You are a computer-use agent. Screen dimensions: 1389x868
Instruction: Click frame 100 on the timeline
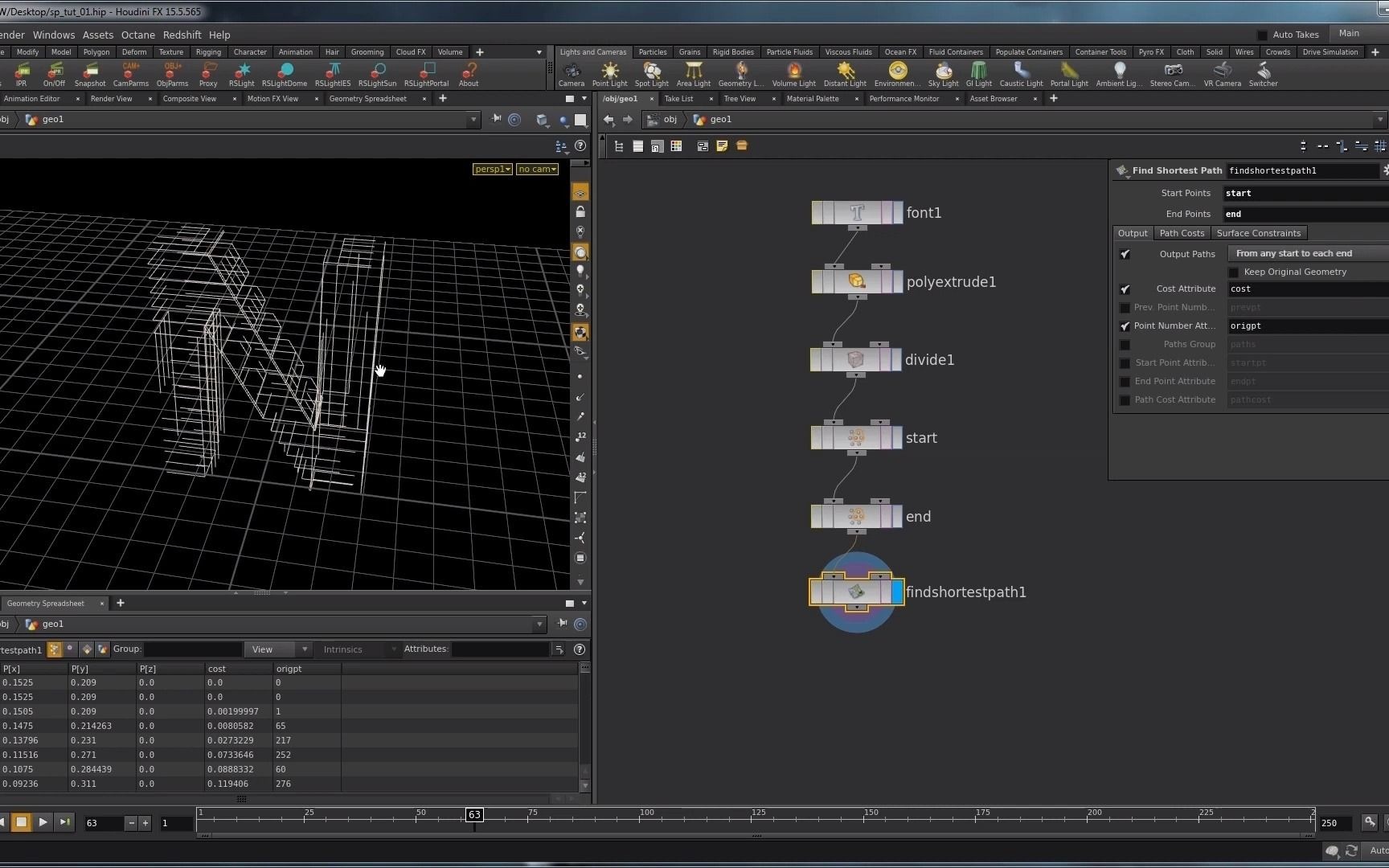pyautogui.click(x=641, y=821)
